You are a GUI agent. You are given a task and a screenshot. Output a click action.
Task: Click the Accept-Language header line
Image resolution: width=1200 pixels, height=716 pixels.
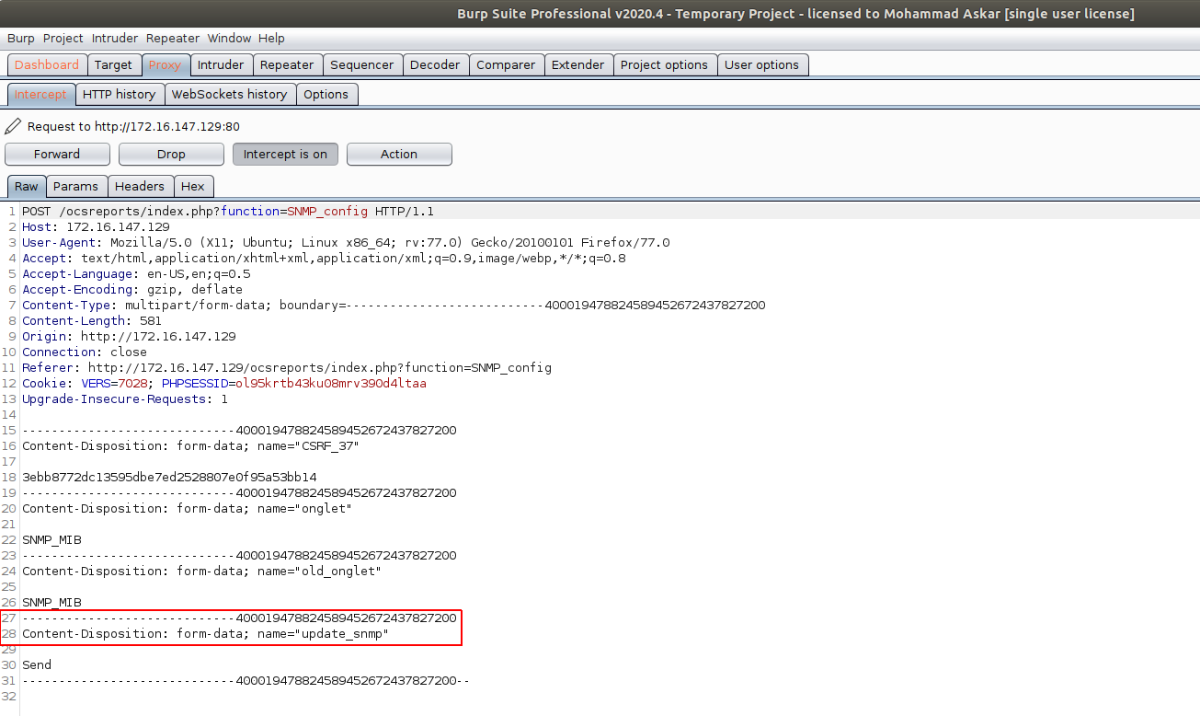point(136,274)
